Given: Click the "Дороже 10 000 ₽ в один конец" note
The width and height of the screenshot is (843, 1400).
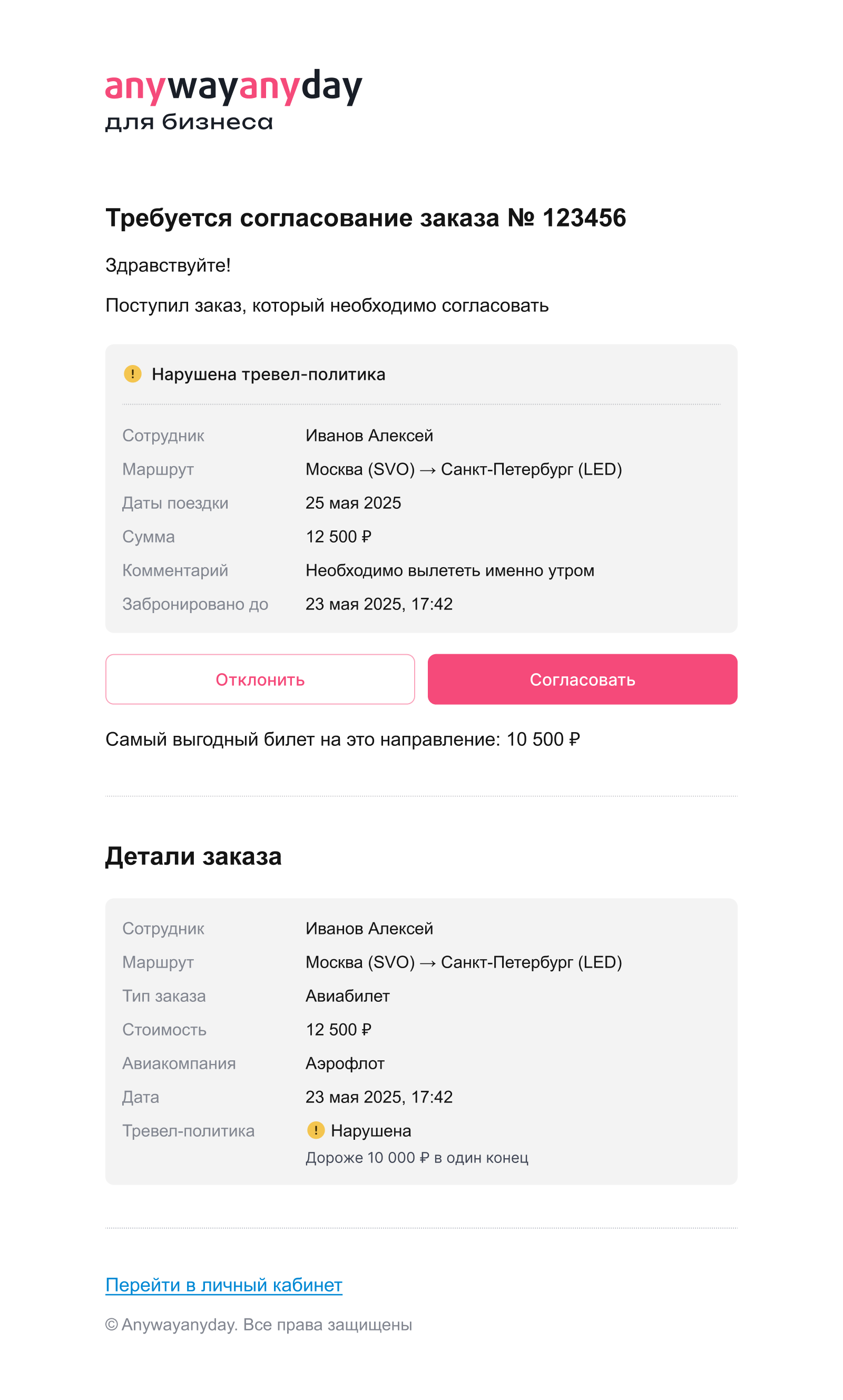Looking at the screenshot, I should (x=416, y=1157).
